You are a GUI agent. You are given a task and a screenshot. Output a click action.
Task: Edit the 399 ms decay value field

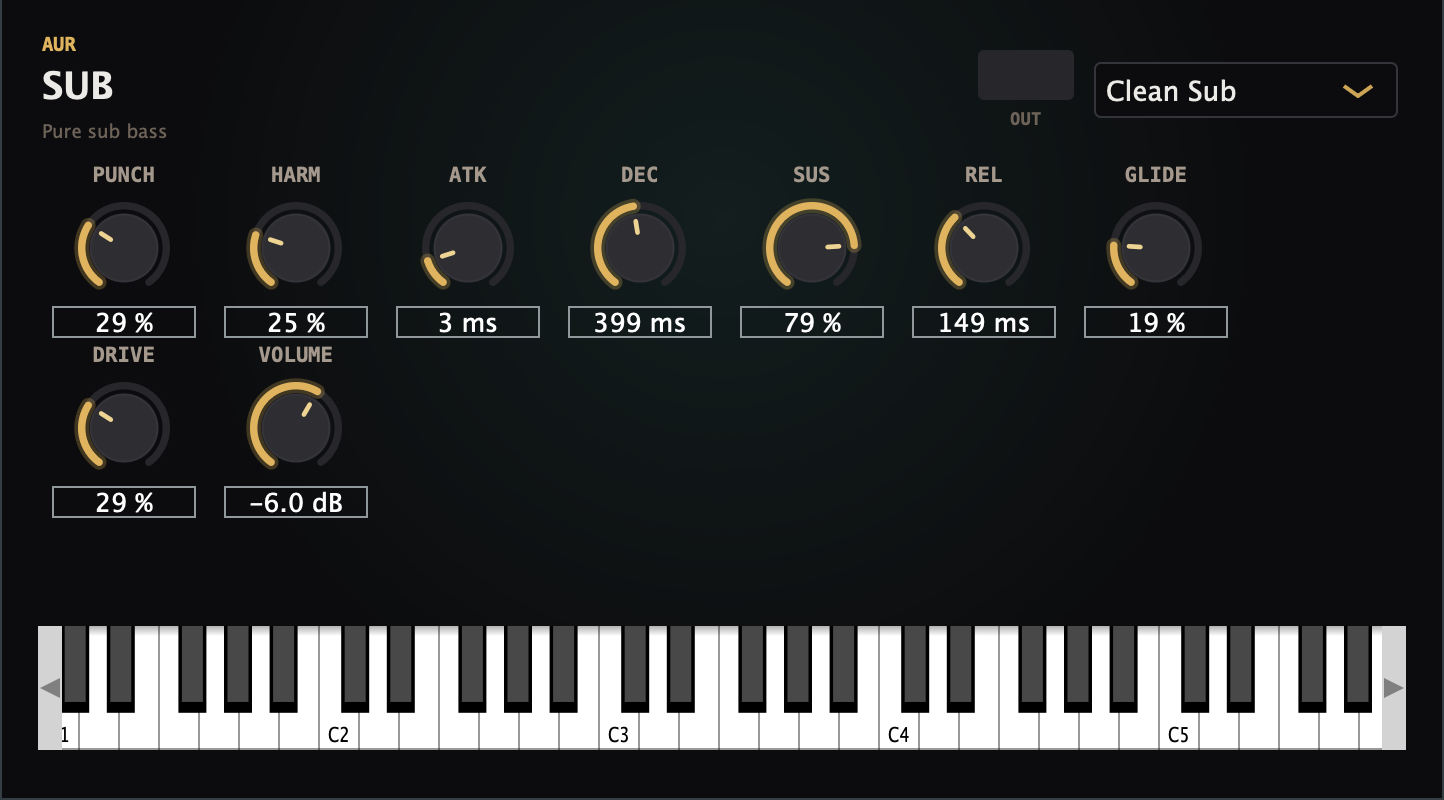point(640,322)
